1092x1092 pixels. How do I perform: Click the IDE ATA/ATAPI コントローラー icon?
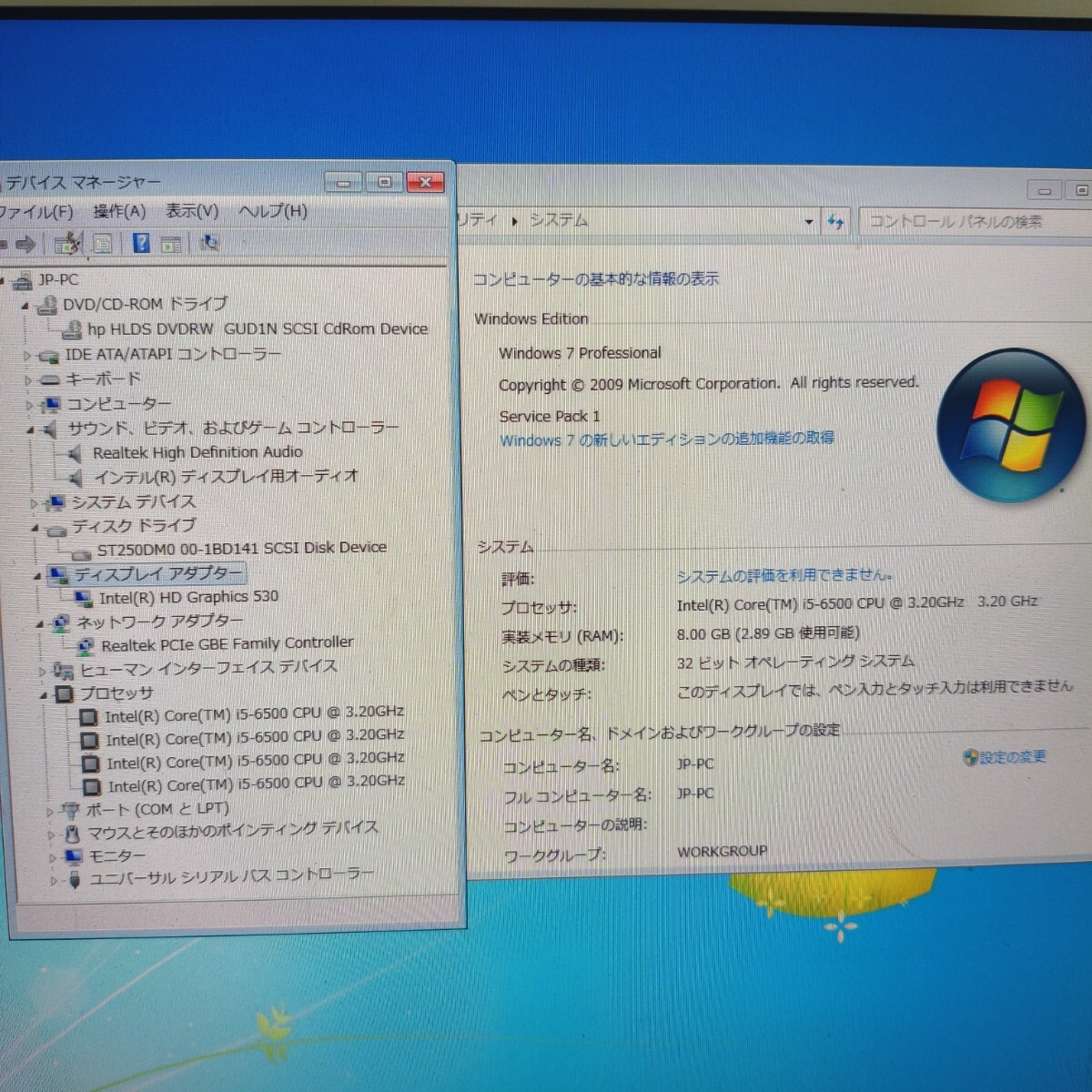pyautogui.click(x=49, y=356)
